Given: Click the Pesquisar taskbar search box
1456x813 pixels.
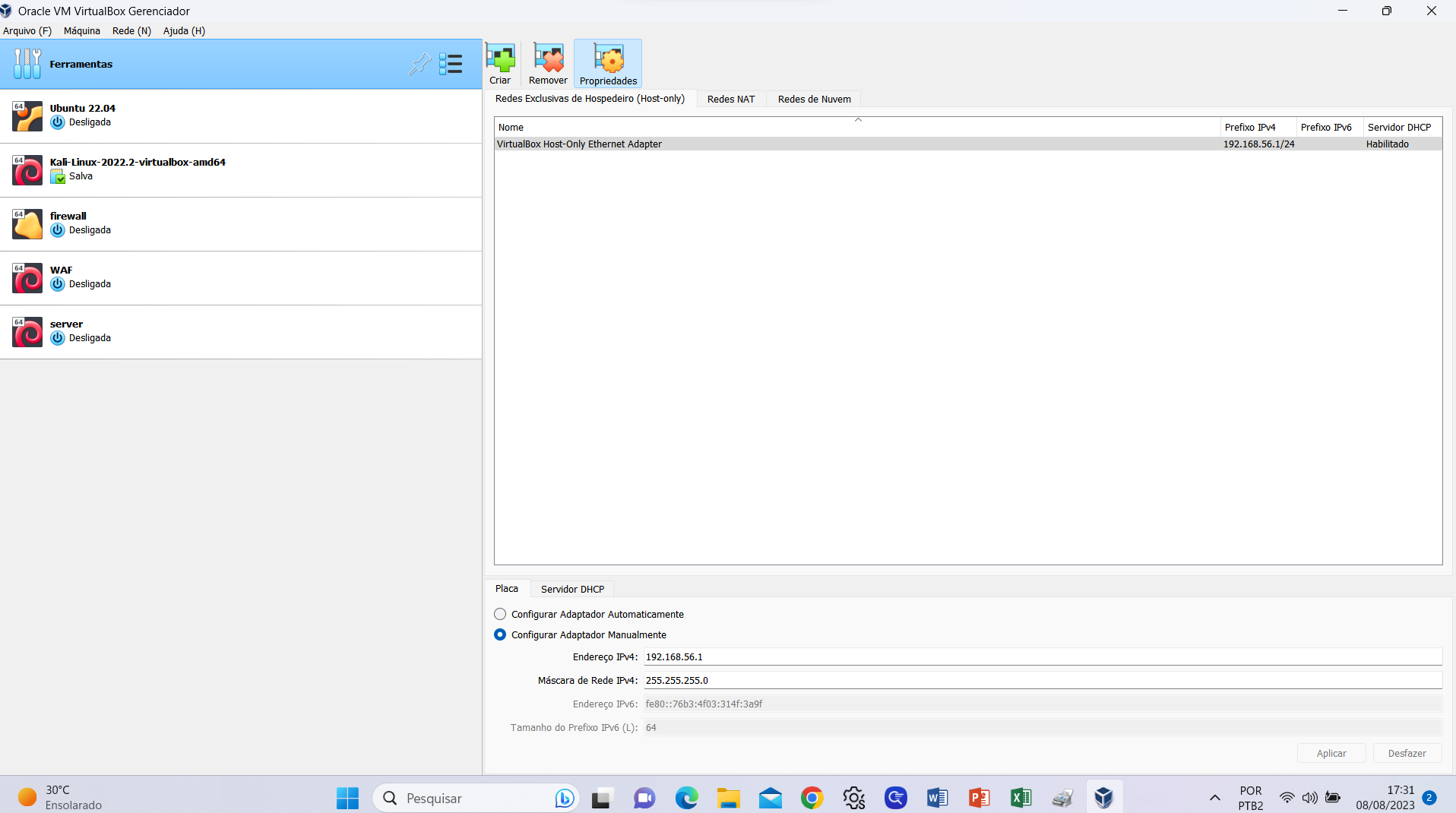Looking at the screenshot, I should pyautogui.click(x=476, y=798).
